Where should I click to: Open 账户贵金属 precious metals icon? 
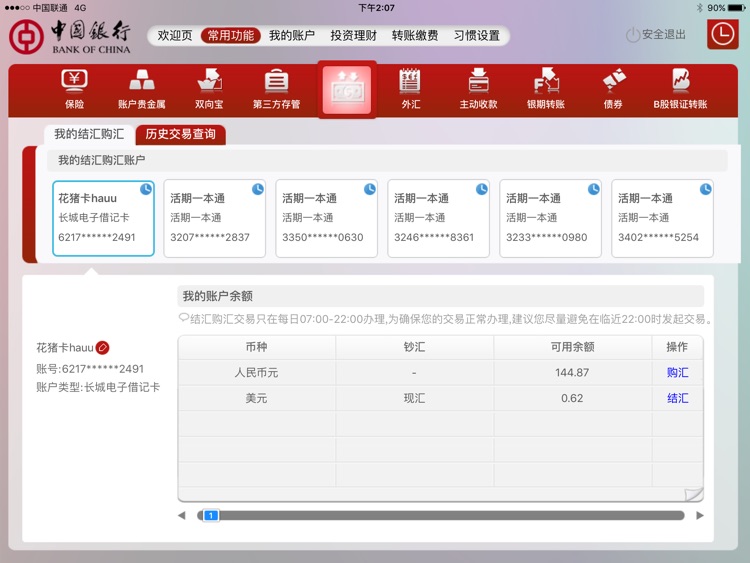(142, 89)
